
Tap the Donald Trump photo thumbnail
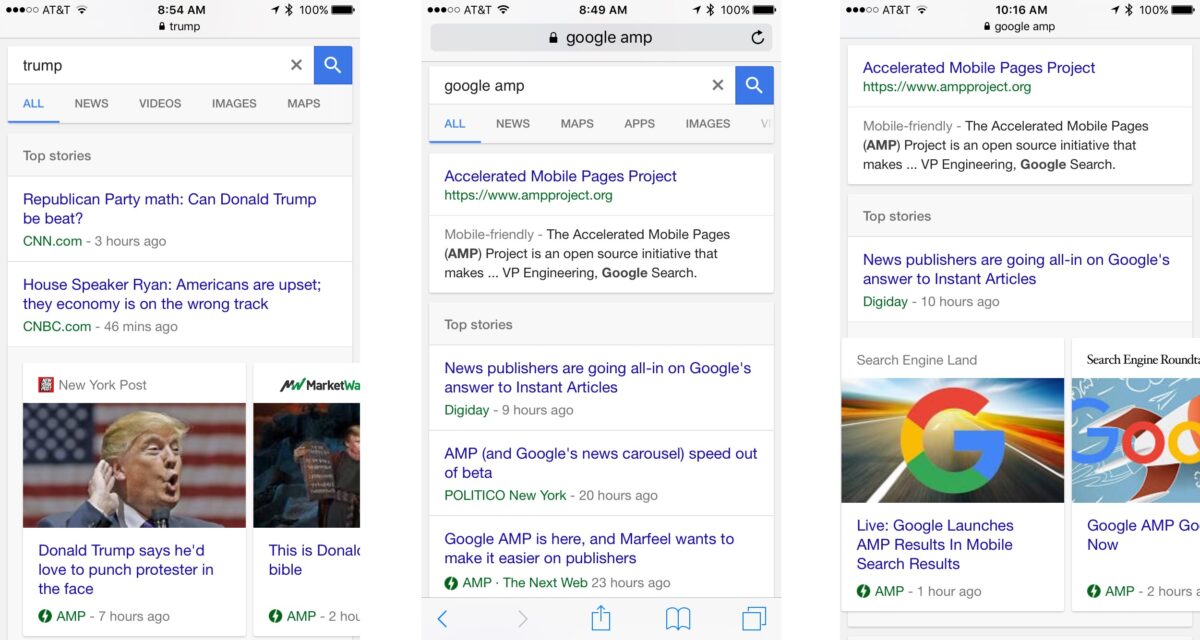134,465
